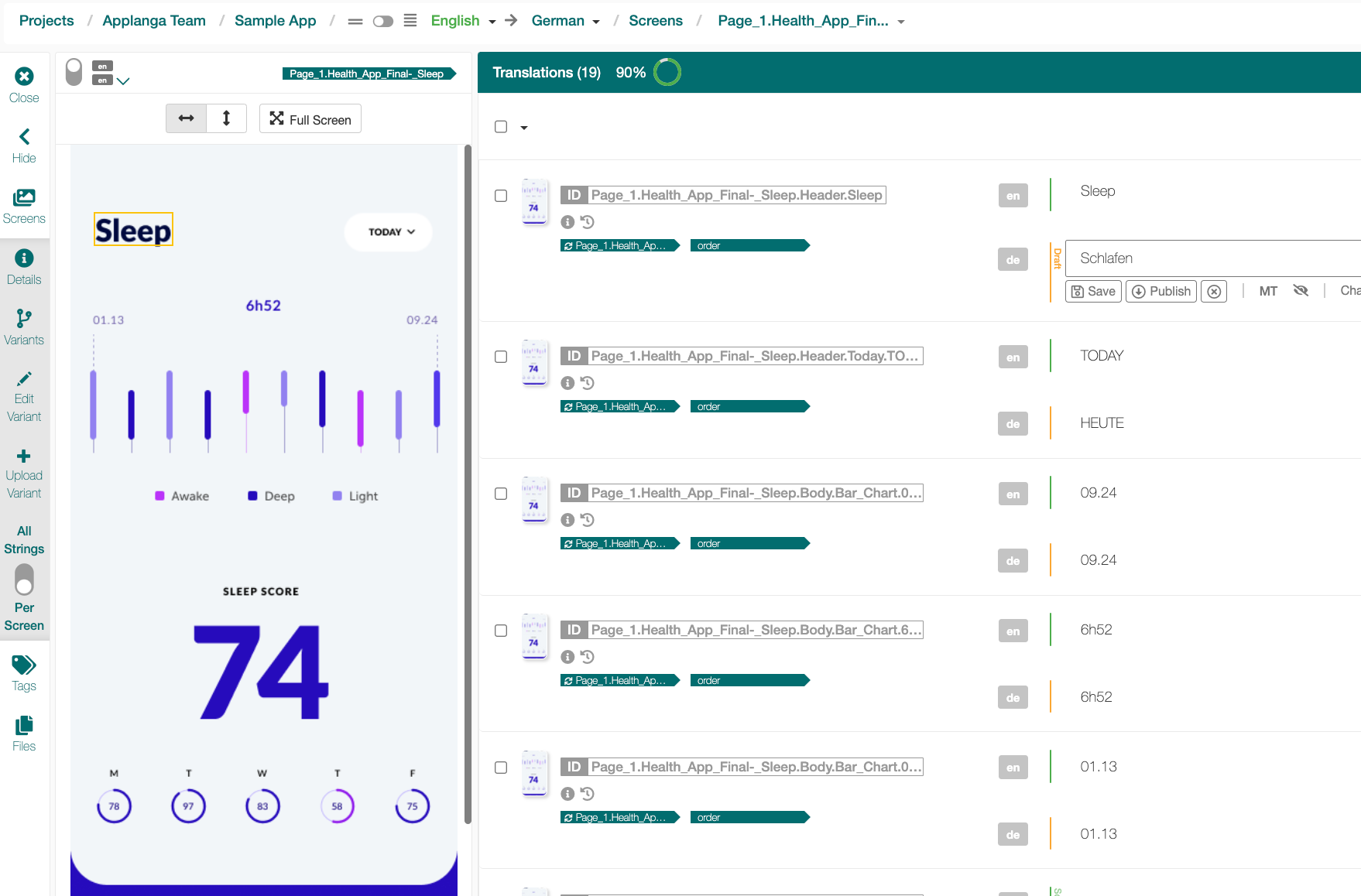Screen dimensions: 1361x896
Task: Open the Details info icon
Action: tap(24, 258)
